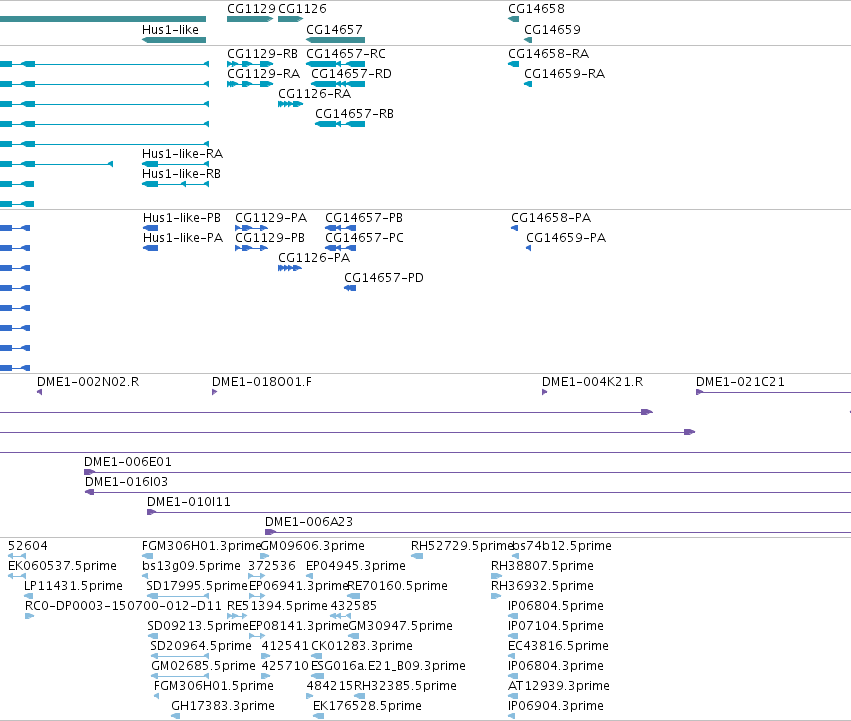Image resolution: width=851 pixels, height=721 pixels.
Task: Select transcript CG1129-RA
Action: [x=263, y=74]
